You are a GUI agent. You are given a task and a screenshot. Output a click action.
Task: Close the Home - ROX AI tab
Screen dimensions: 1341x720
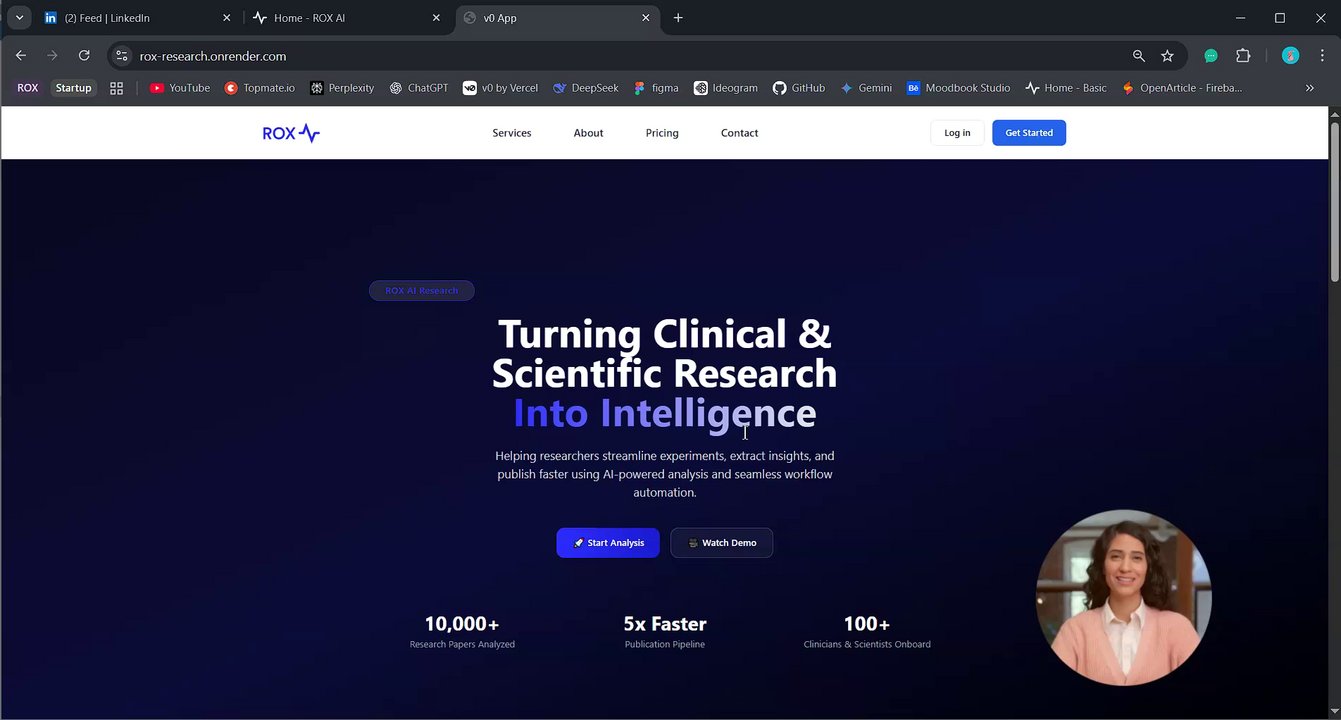(x=437, y=18)
